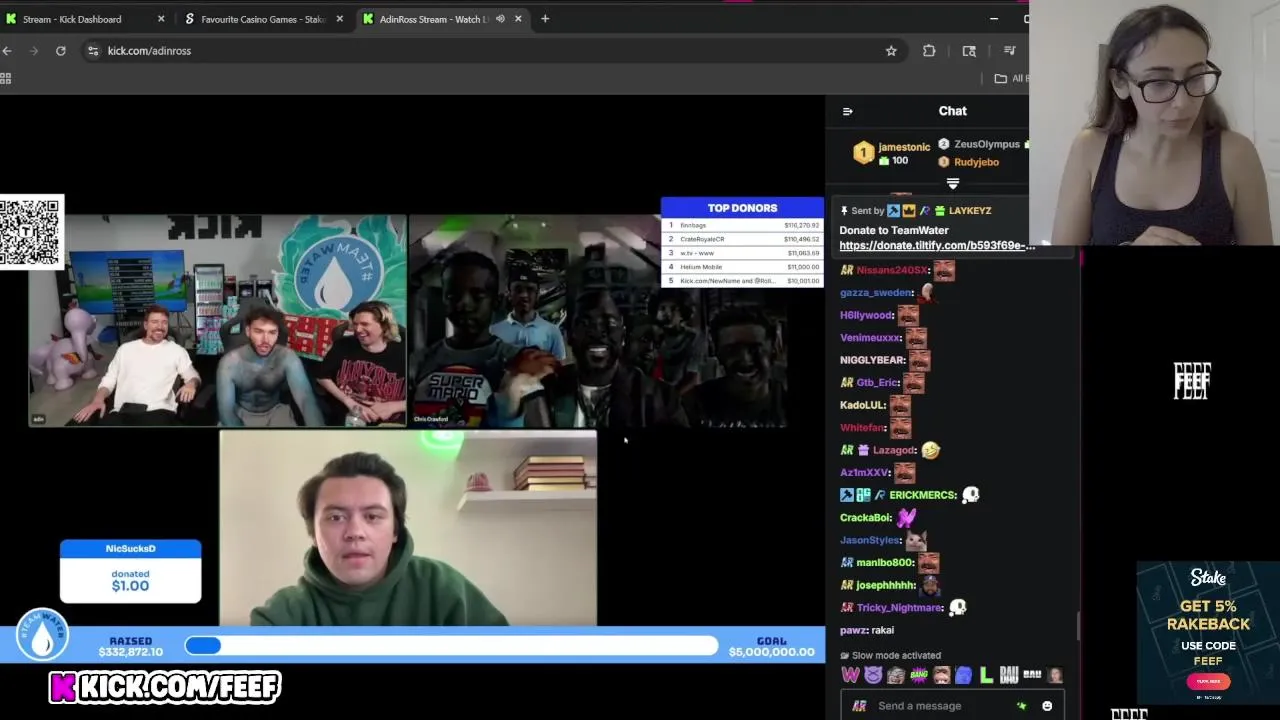Click the Slow mode activated notice
The width and height of the screenshot is (1280, 720).
pyautogui.click(x=890, y=656)
